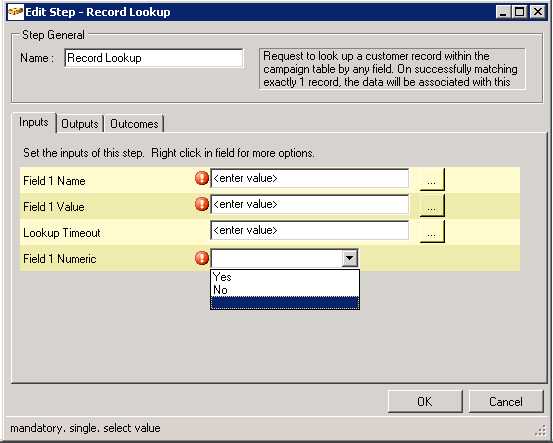Choose No from the dropdown list
Viewport: 553px width, 443px height.
tap(285, 290)
